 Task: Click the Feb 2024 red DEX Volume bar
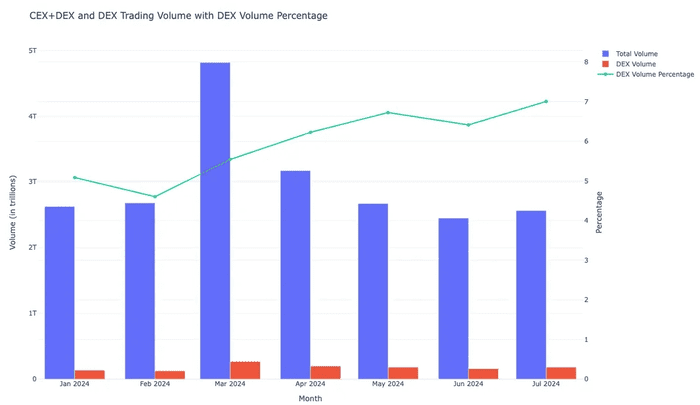[170, 375]
